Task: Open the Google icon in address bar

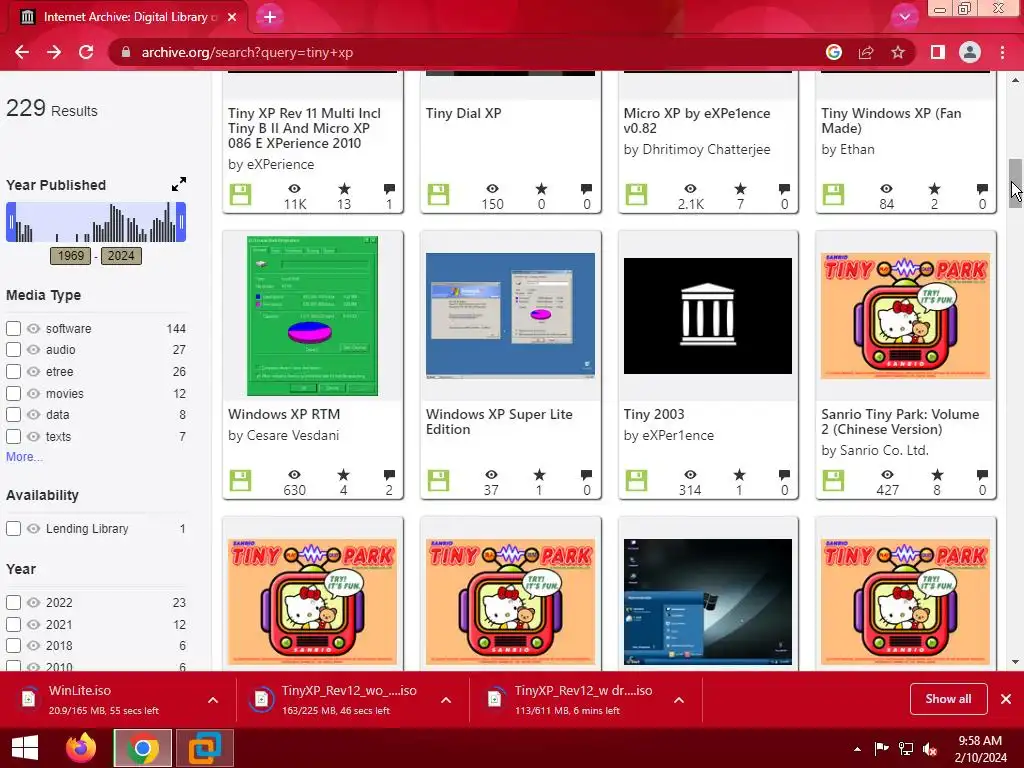Action: click(x=833, y=52)
